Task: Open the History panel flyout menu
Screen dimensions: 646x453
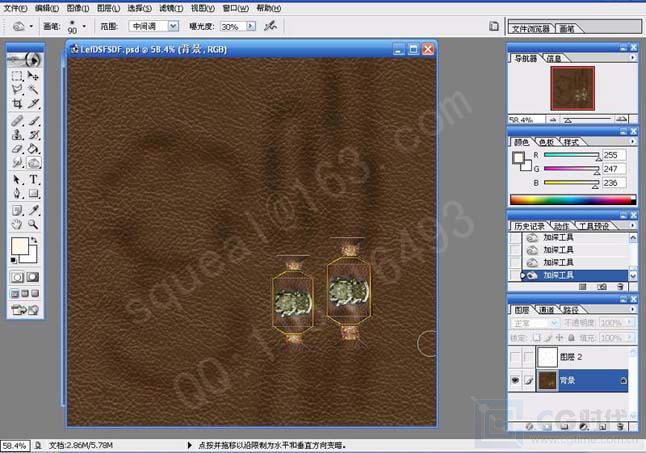Action: coord(633,225)
